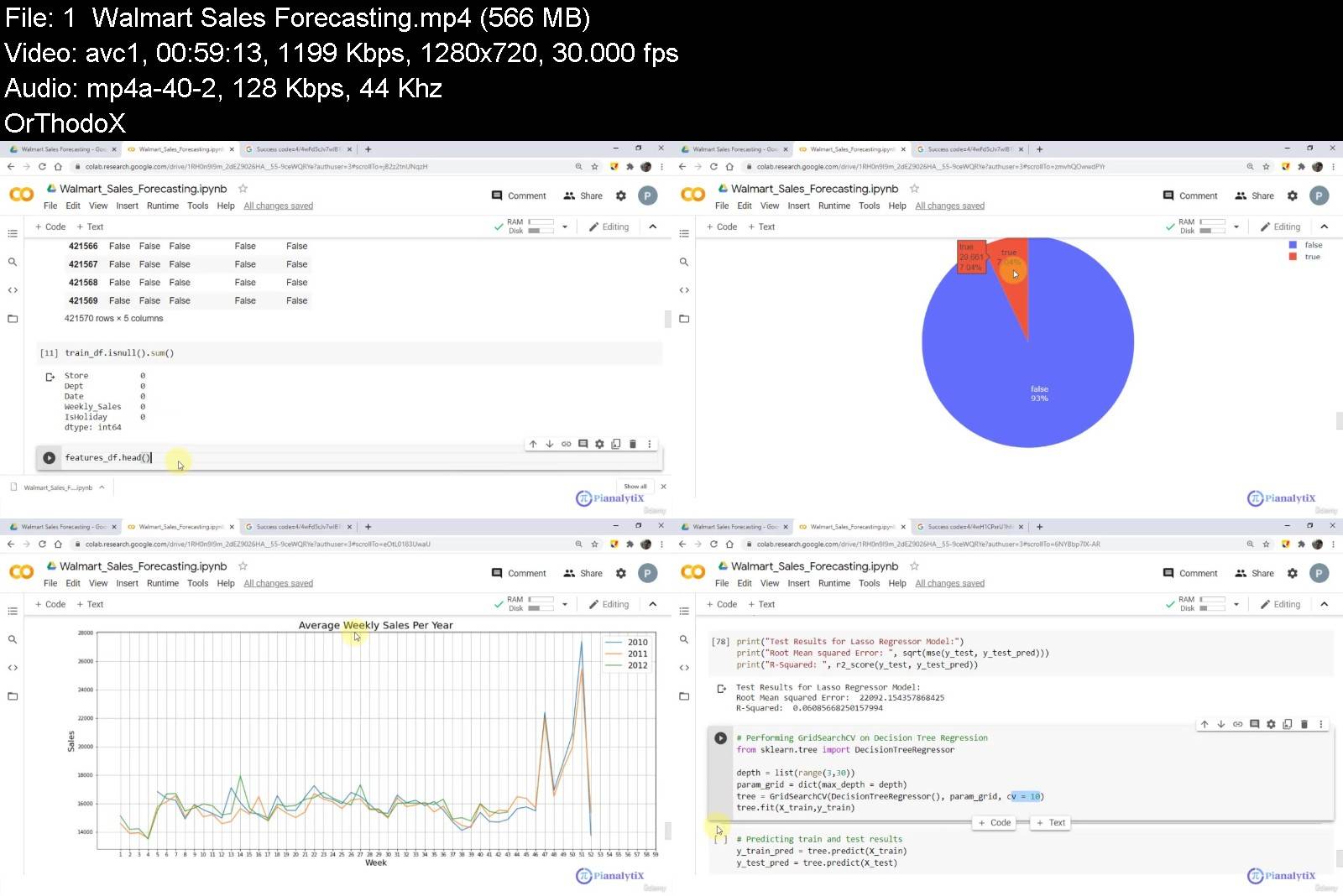Toggle the 'false' legend entry of pie chart
Screen dimensions: 1343x896
1306,245
